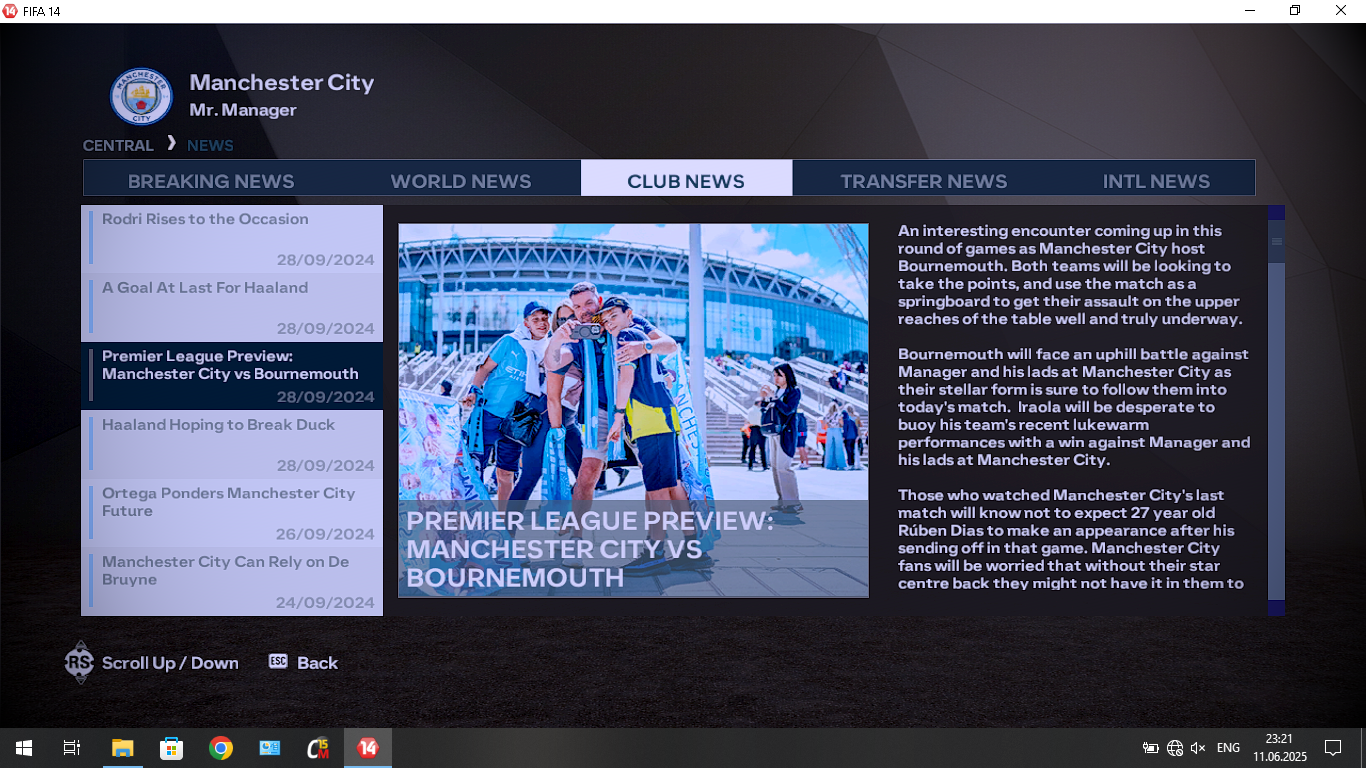
Task: Open Haaland Hoping to Break Duck article
Action: tap(232, 445)
